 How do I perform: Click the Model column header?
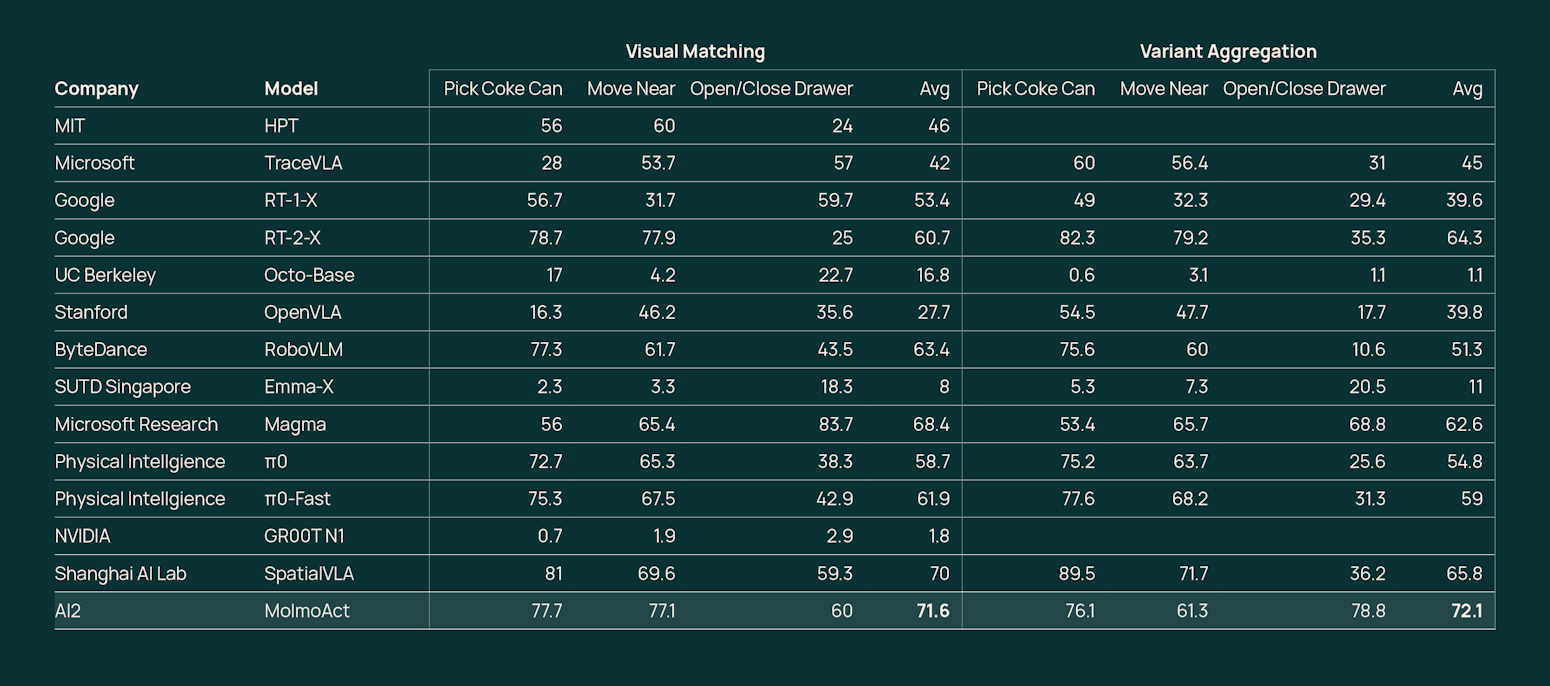291,89
